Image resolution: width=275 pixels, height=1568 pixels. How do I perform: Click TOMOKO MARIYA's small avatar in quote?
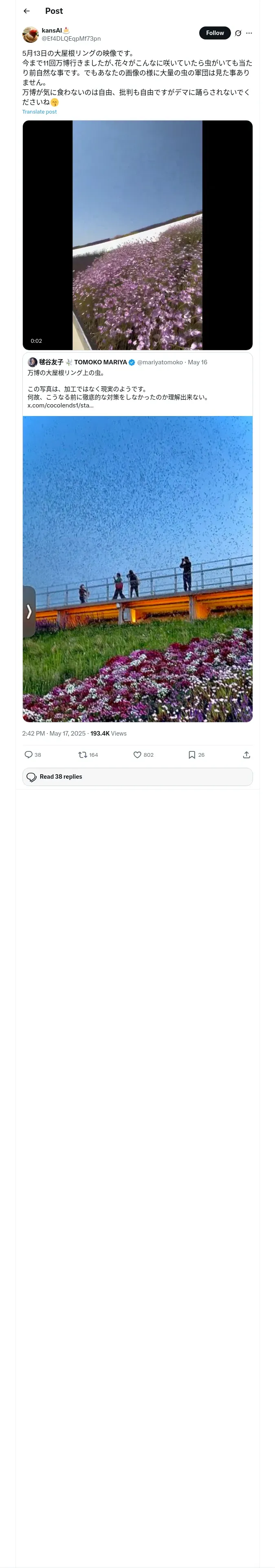32,362
